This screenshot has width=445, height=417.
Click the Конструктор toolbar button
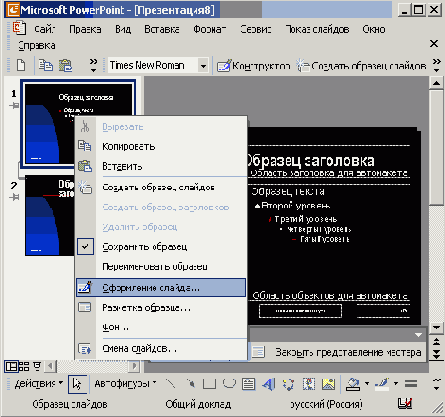point(254,66)
